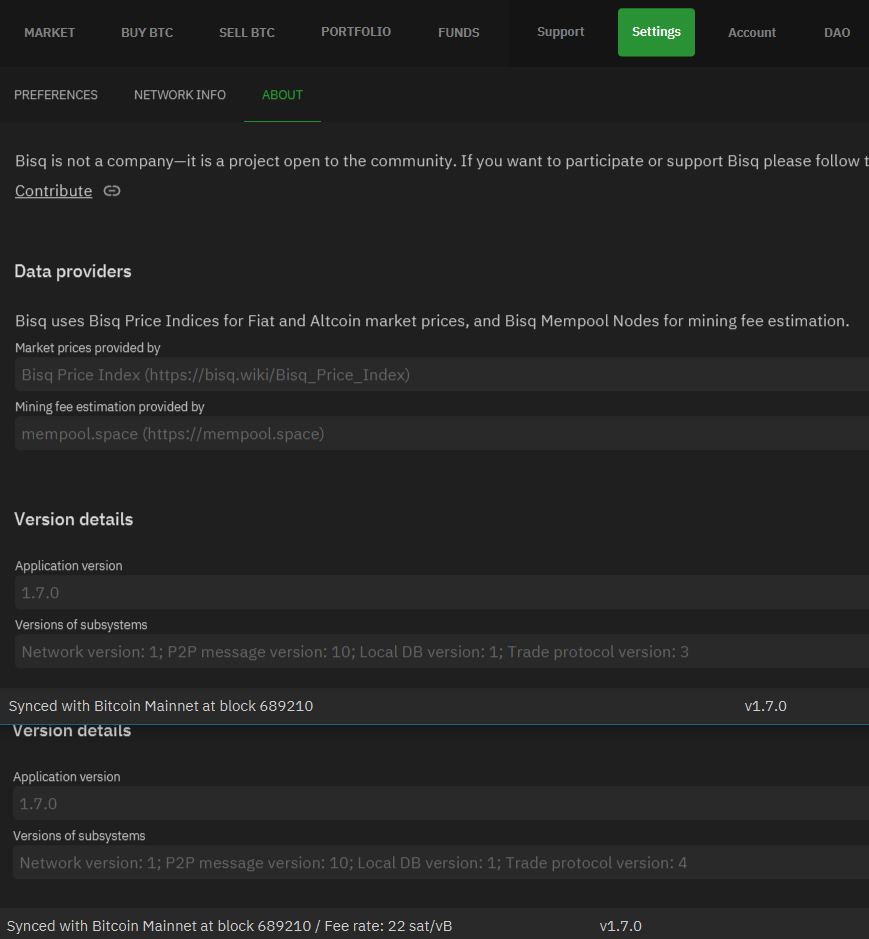
Task: Click the upper Version details heading
Action: pyautogui.click(x=73, y=519)
